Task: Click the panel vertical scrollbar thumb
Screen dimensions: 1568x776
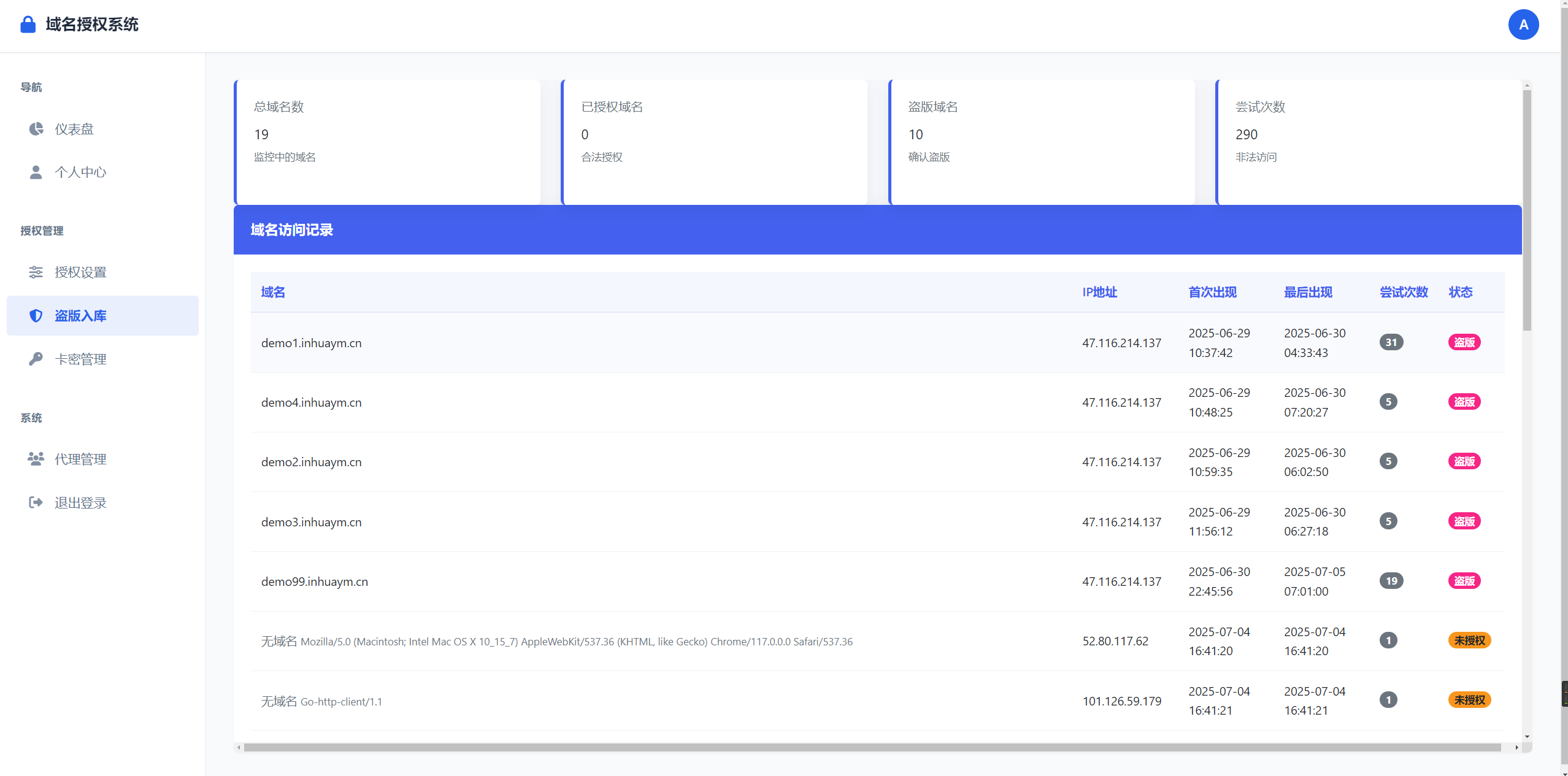Action: coord(1527,210)
